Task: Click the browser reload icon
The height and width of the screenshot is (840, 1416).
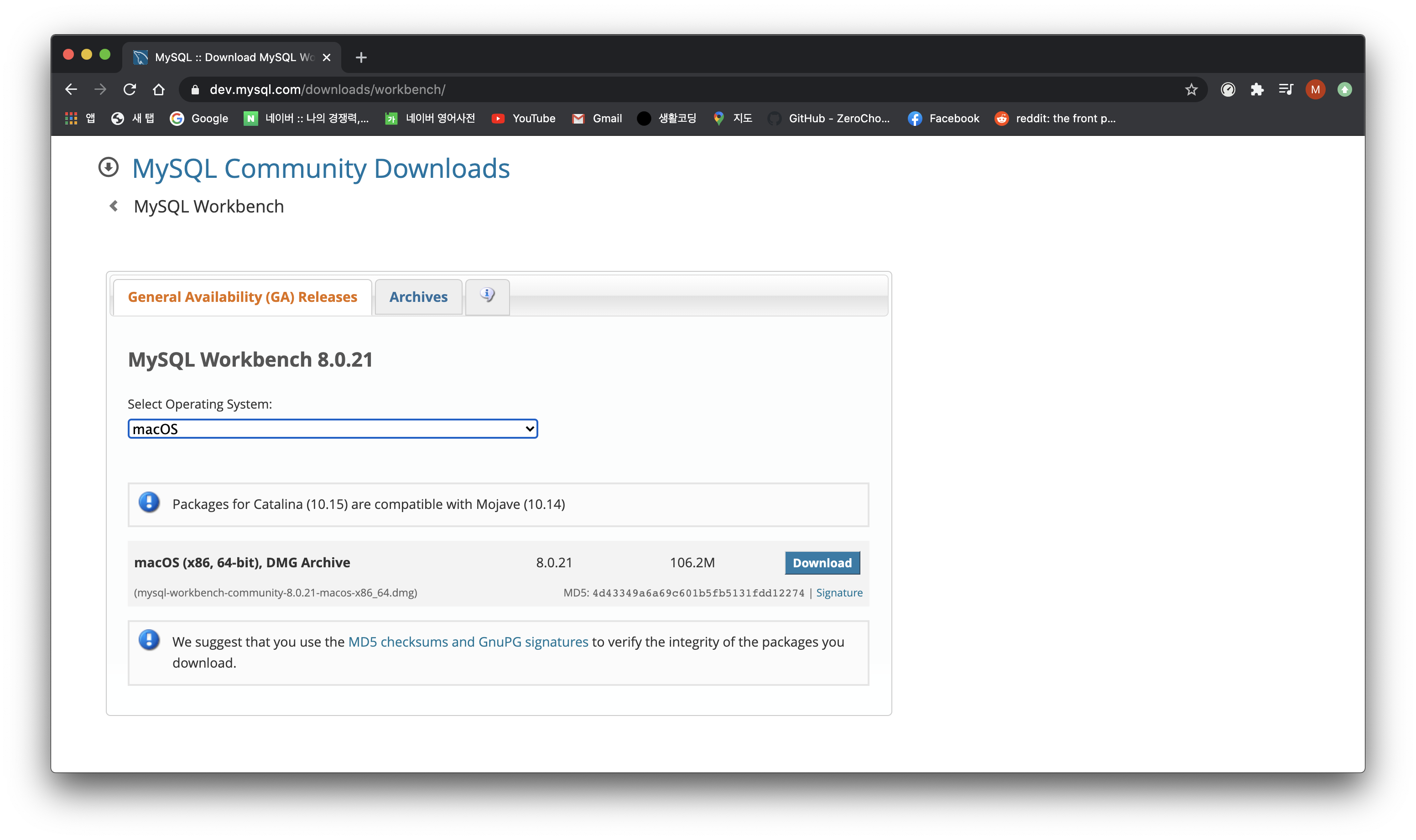Action: tap(130, 89)
